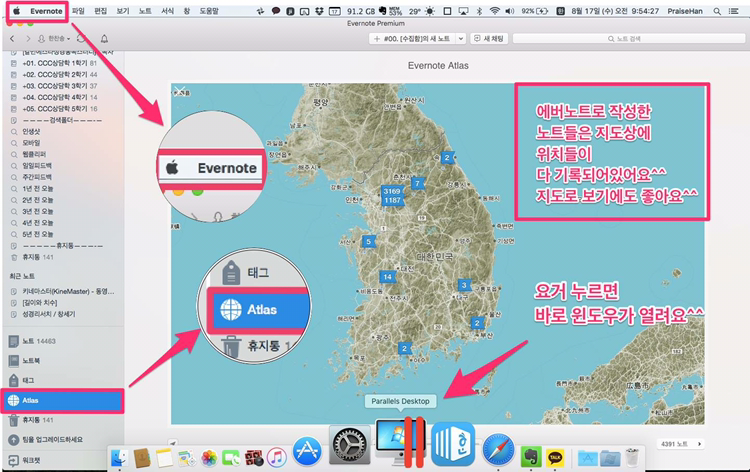
Task: Launch iTunes from the Dock
Action: tap(277, 458)
